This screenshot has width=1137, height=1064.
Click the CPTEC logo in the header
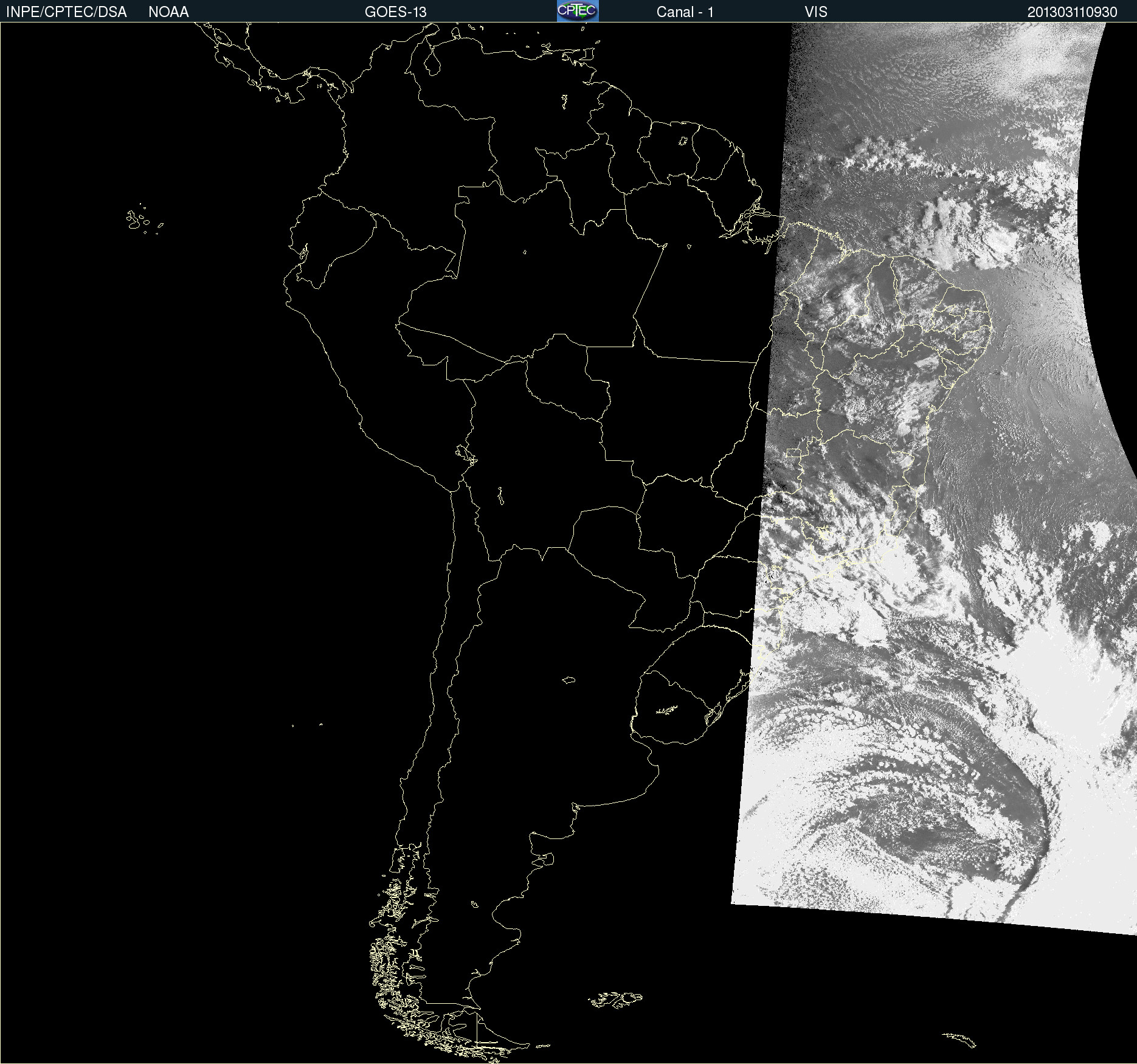[x=577, y=11]
